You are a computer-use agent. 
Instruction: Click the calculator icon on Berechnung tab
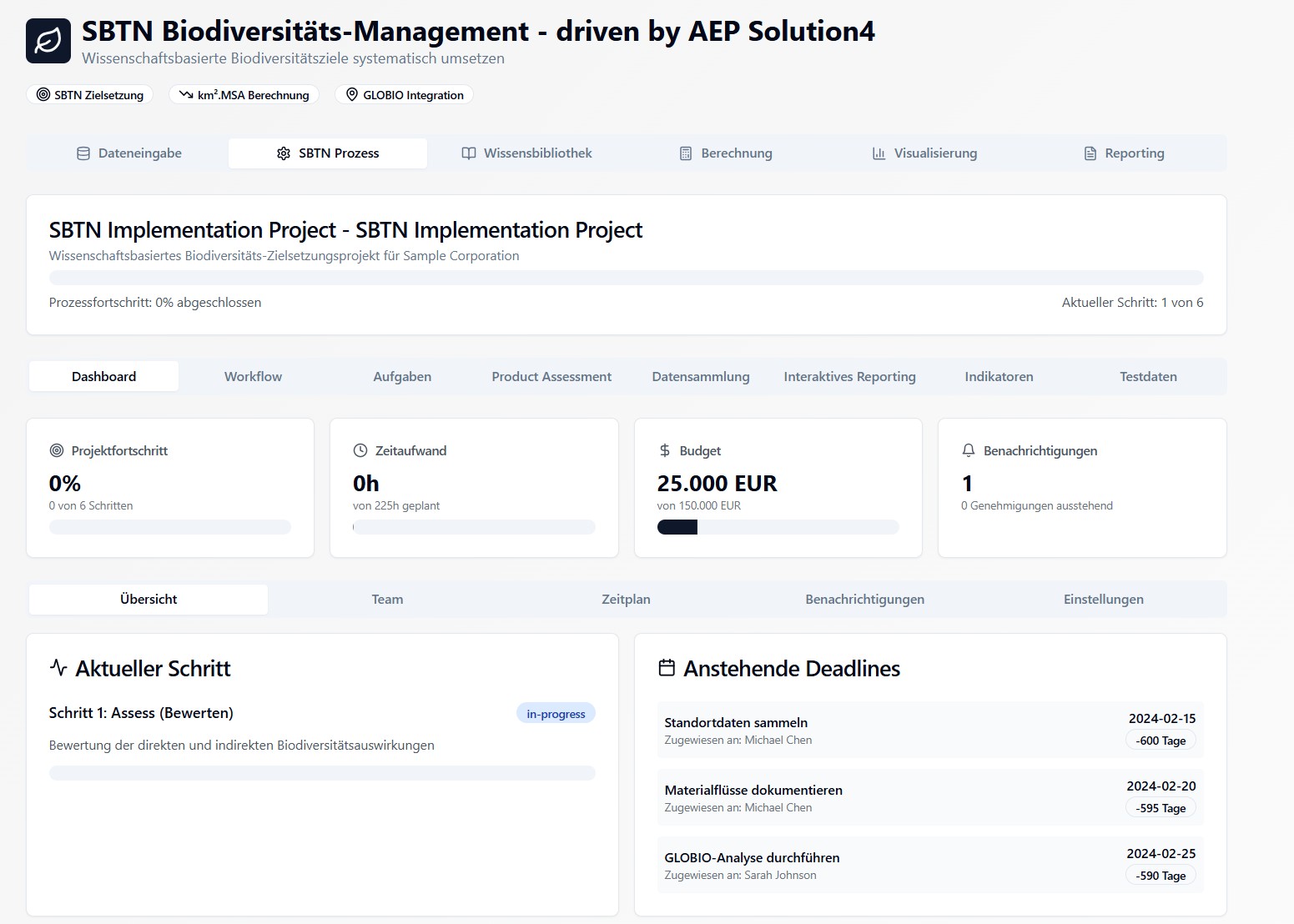click(686, 153)
